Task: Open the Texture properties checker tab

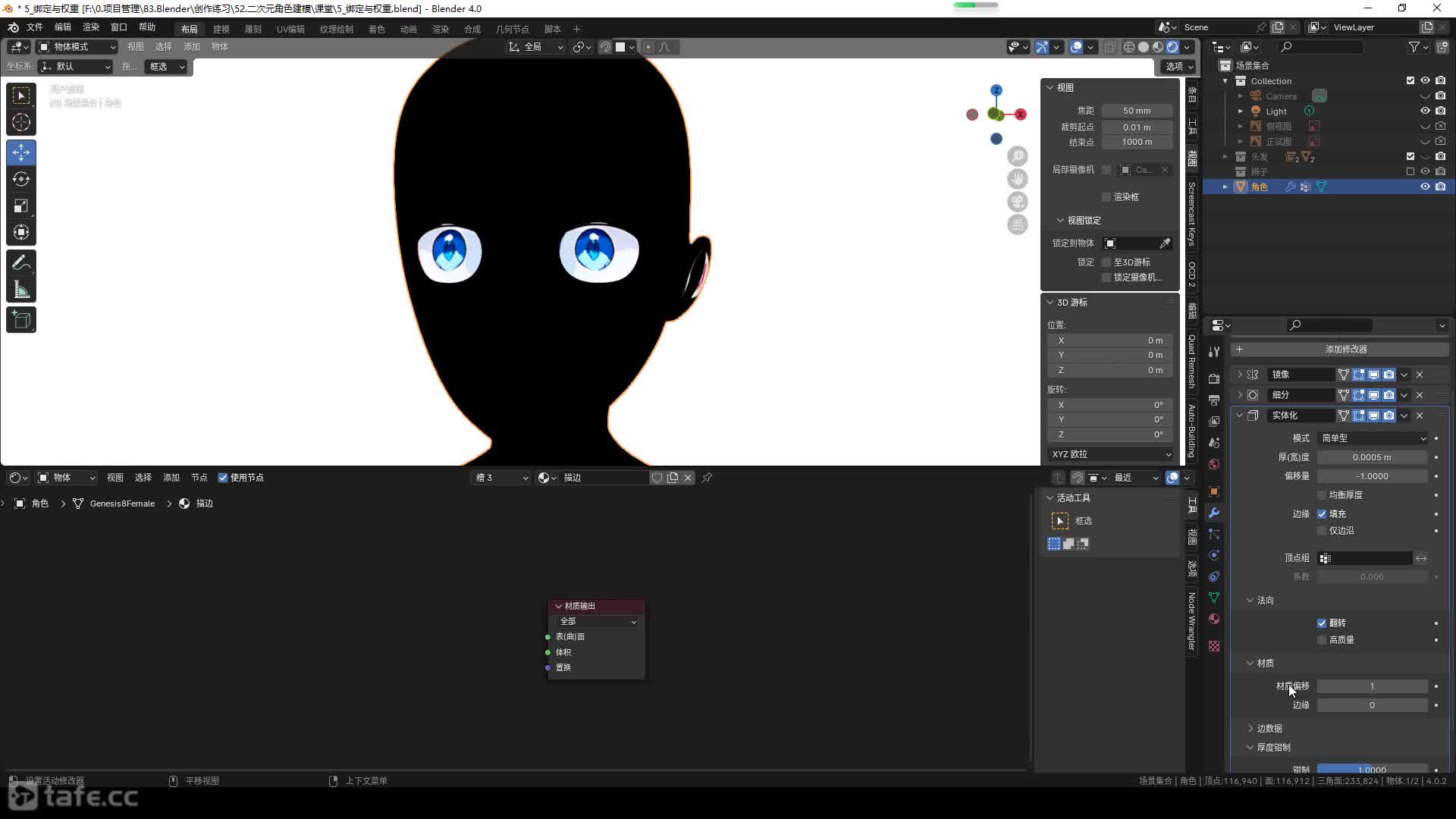Action: tap(1214, 646)
